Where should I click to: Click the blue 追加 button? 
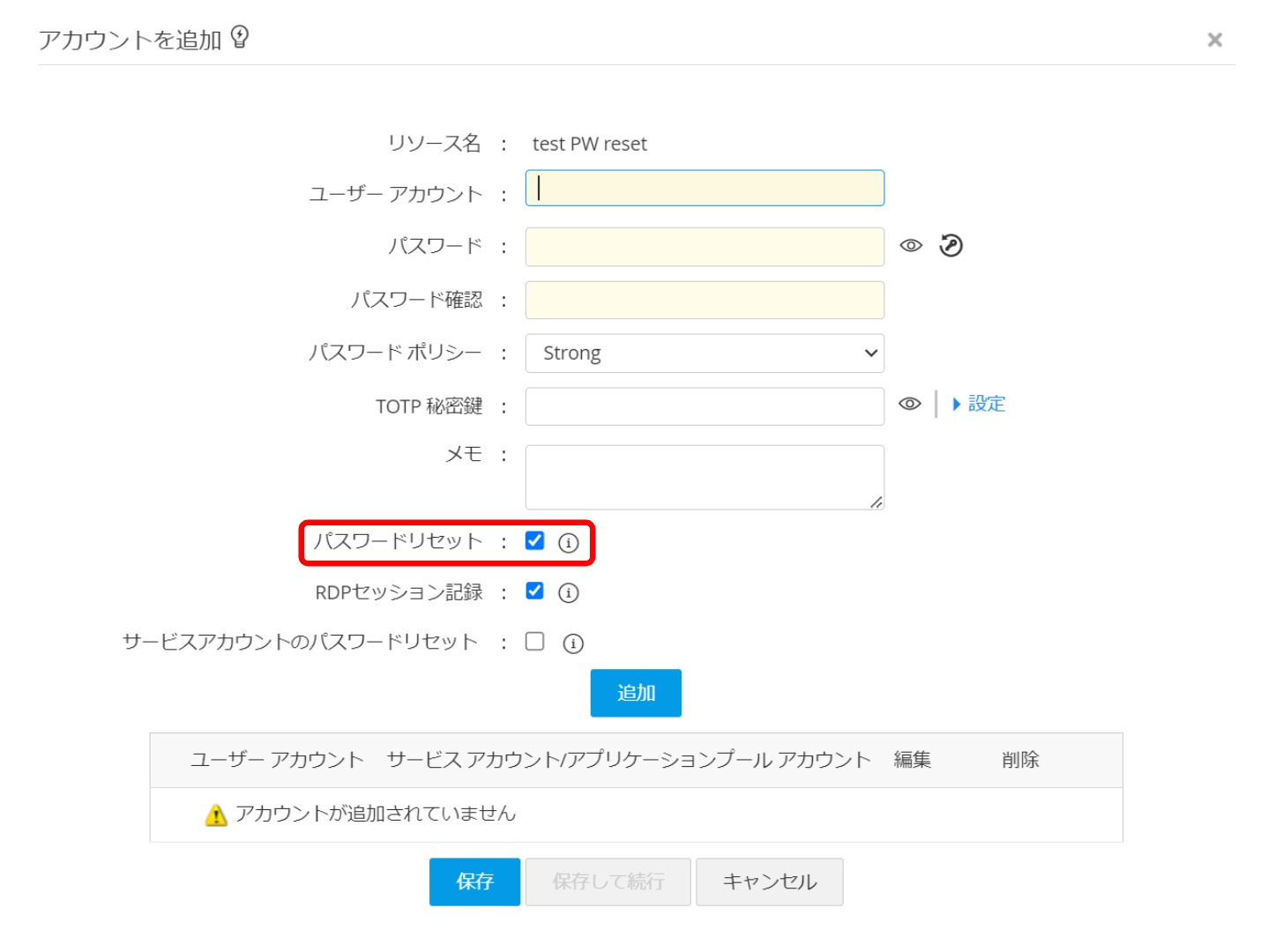[636, 693]
